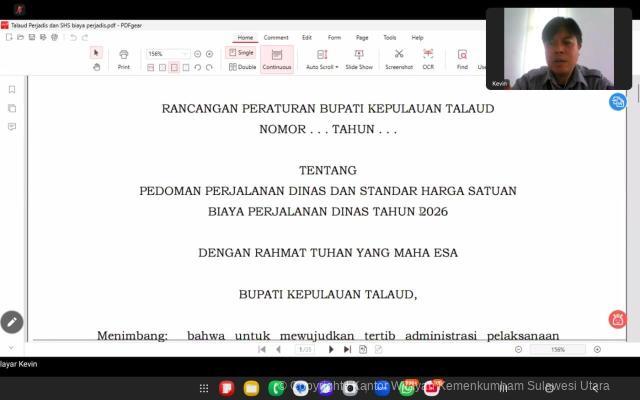
Task: Run the OCR tool
Action: point(428,58)
